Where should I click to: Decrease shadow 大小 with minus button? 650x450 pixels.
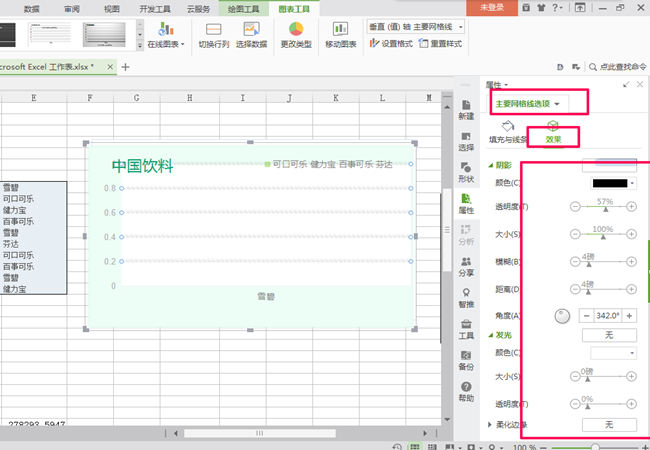pyautogui.click(x=575, y=234)
